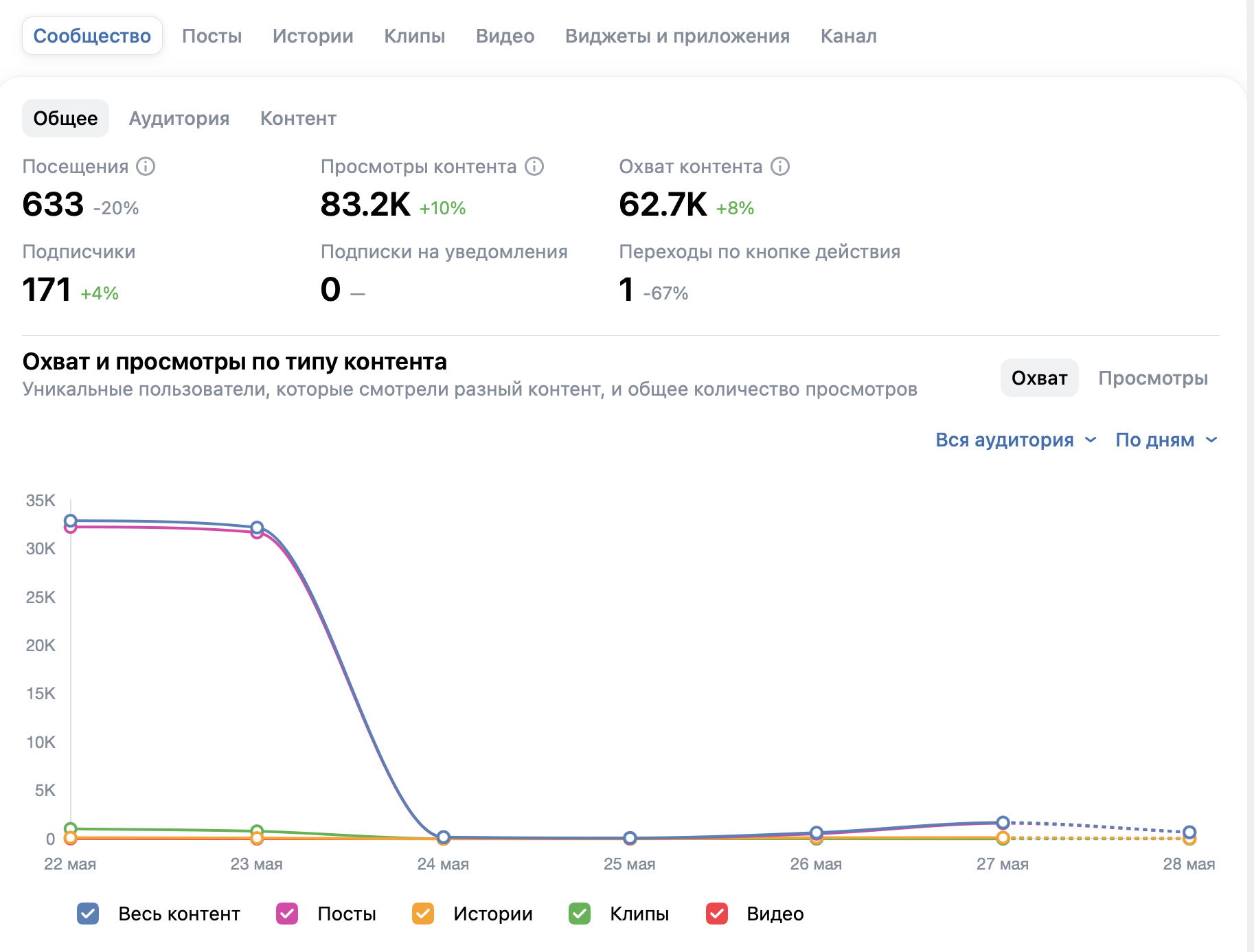The width and height of the screenshot is (1254, 952).
Task: Click the 23 мая data point on chart
Action: coord(257,528)
